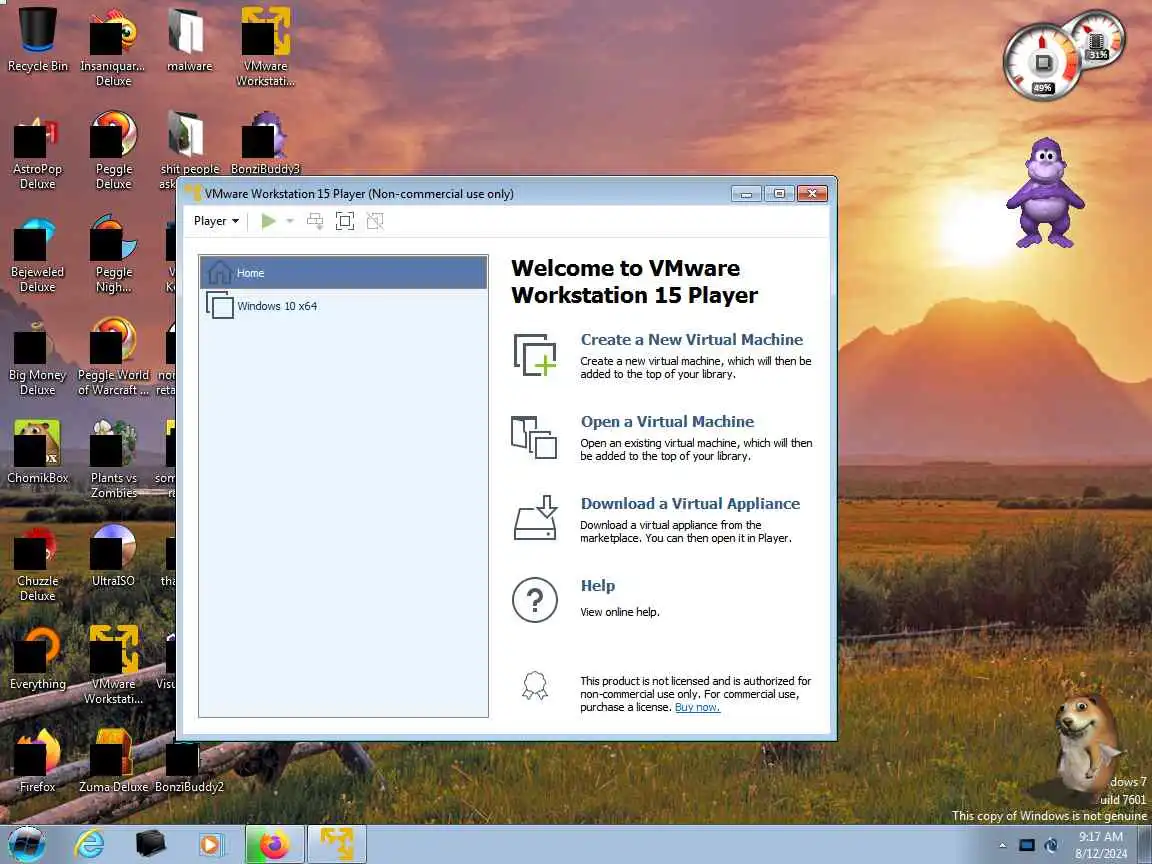Screen dimensions: 1152x864
Task: Click the purple Bonzi gorilla character
Action: click(x=1045, y=192)
